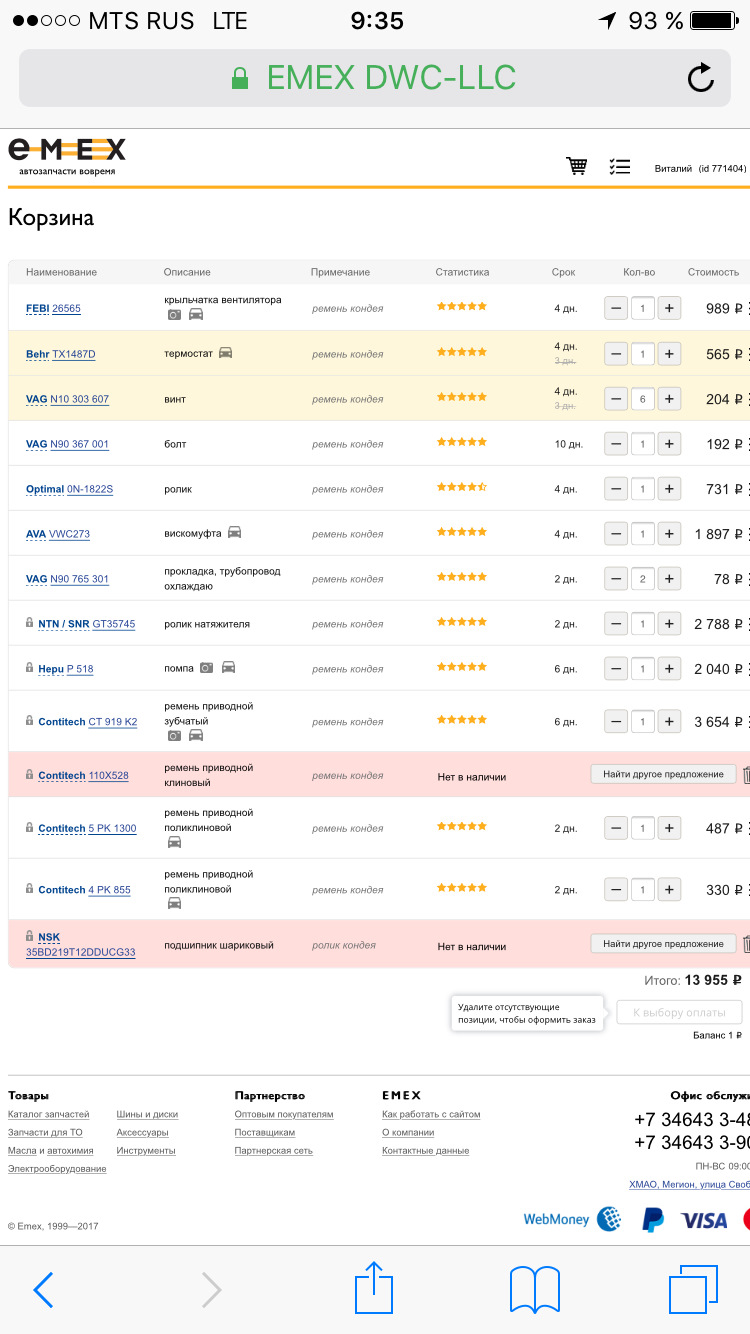Click quantity field for AVA VWC273
The width and height of the screenshot is (750, 1334).
click(642, 534)
